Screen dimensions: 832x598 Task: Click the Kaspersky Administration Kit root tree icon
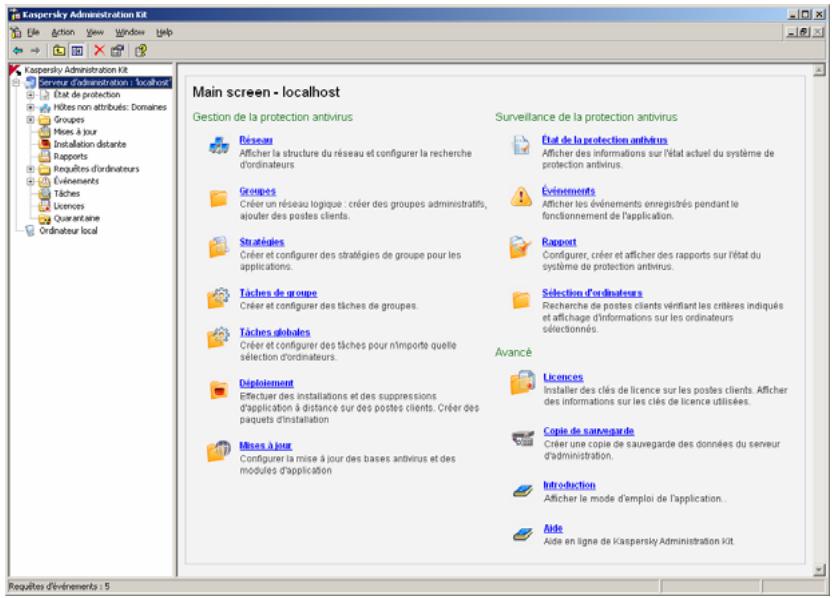pyautogui.click(x=15, y=70)
